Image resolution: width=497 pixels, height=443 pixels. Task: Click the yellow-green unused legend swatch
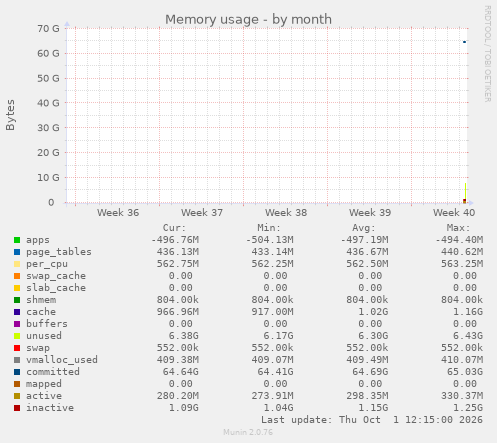pos(17,336)
